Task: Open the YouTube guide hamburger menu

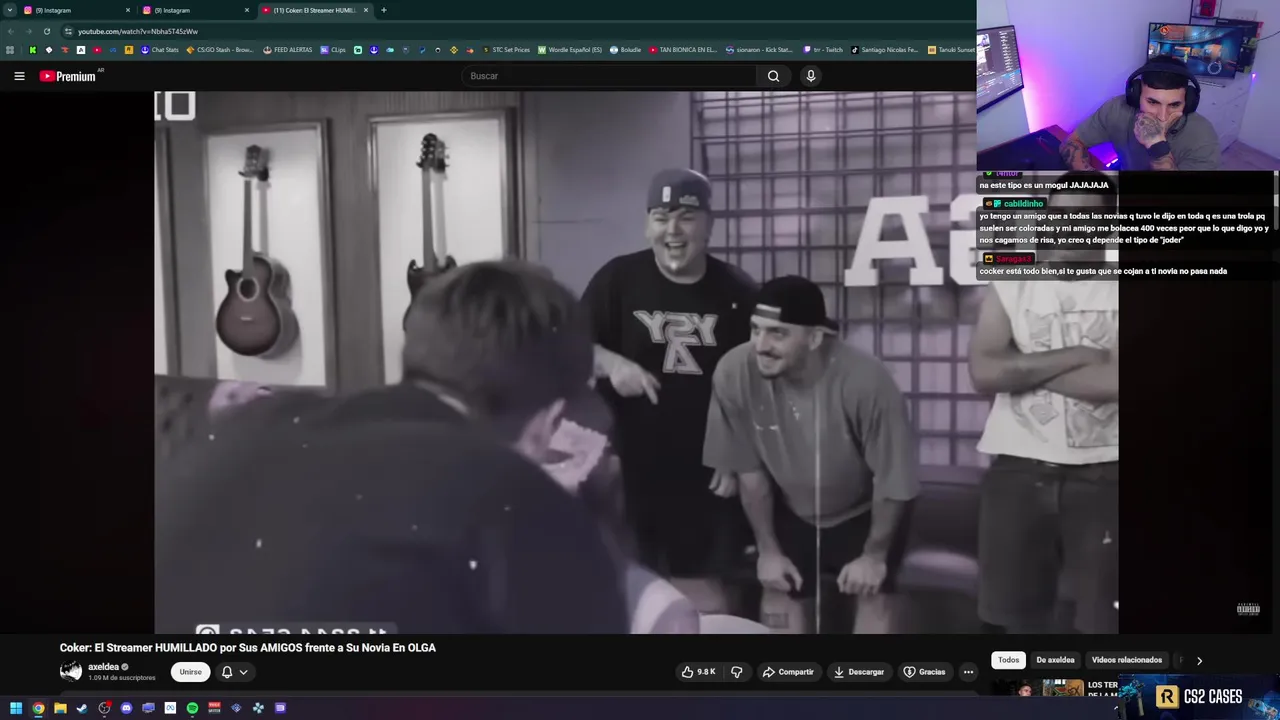Action: 19,76
